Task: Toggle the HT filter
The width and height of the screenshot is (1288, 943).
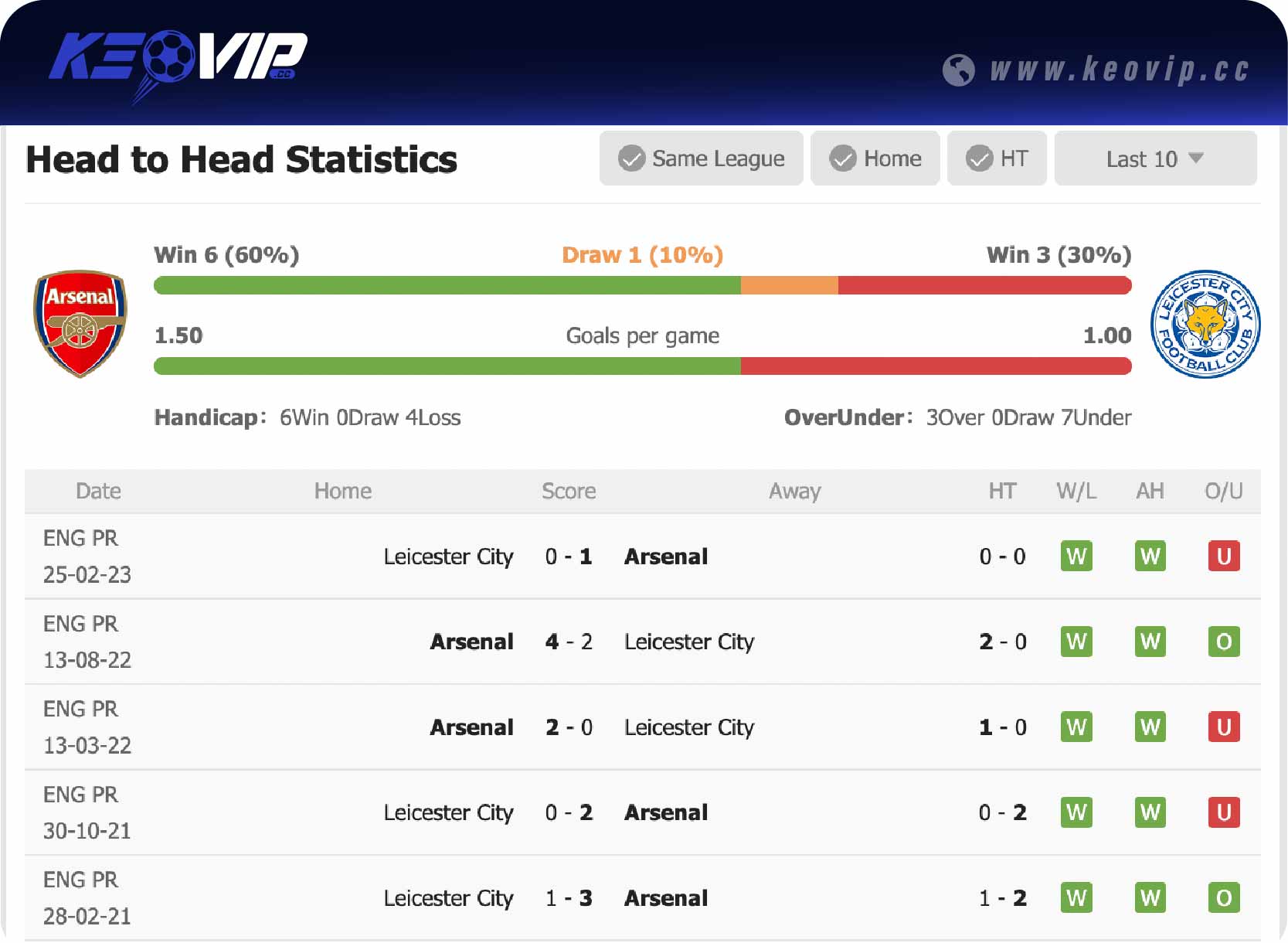Action: click(997, 158)
